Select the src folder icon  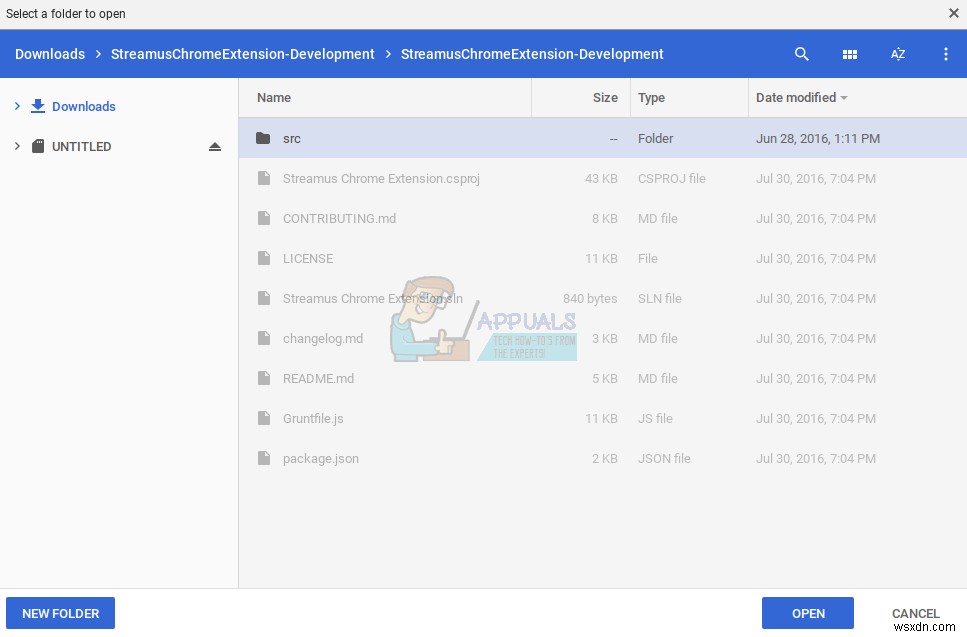pyautogui.click(x=263, y=138)
